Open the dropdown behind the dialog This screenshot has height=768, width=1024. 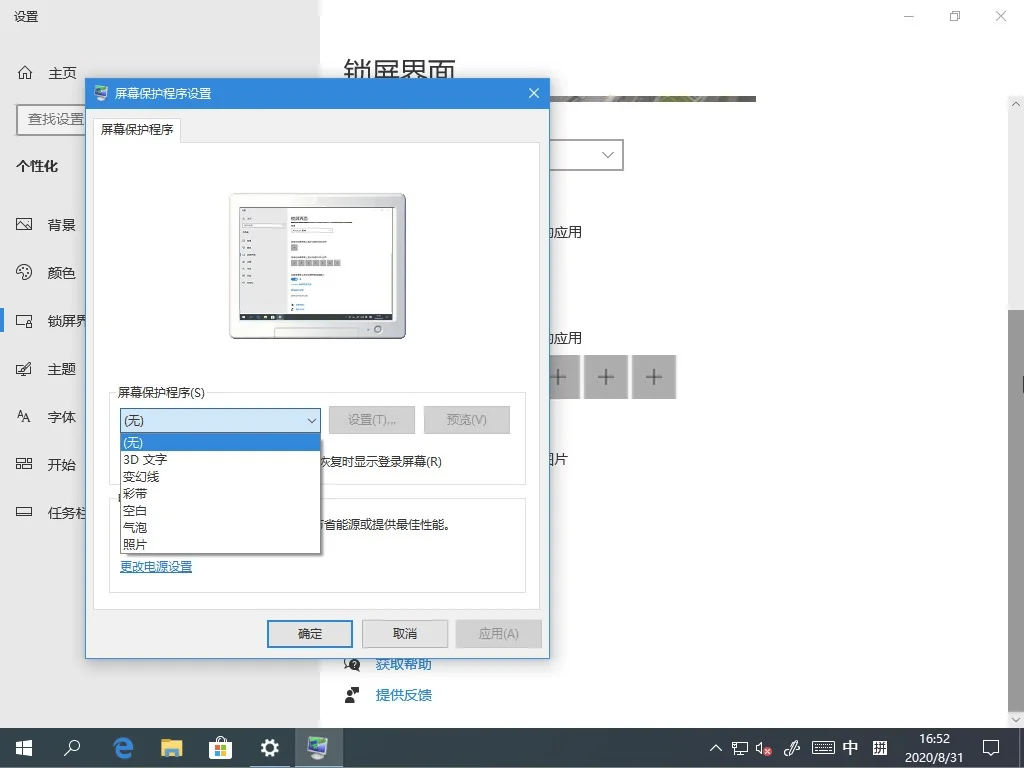coord(607,155)
